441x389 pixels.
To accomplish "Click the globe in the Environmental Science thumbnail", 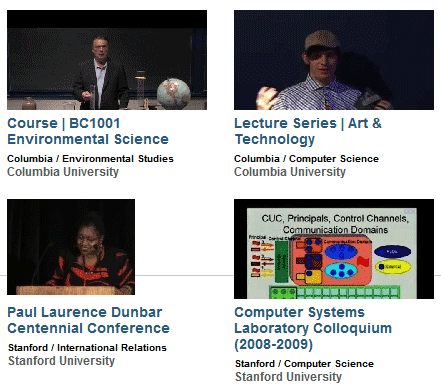I will [174, 94].
